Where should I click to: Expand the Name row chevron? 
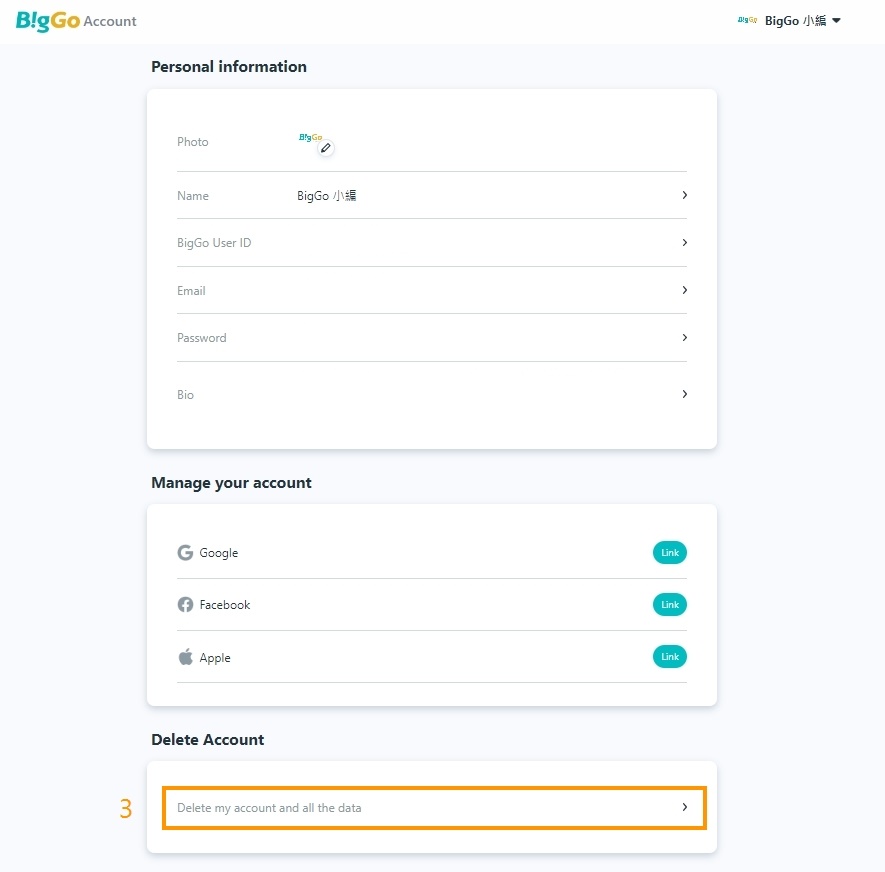[x=684, y=195]
